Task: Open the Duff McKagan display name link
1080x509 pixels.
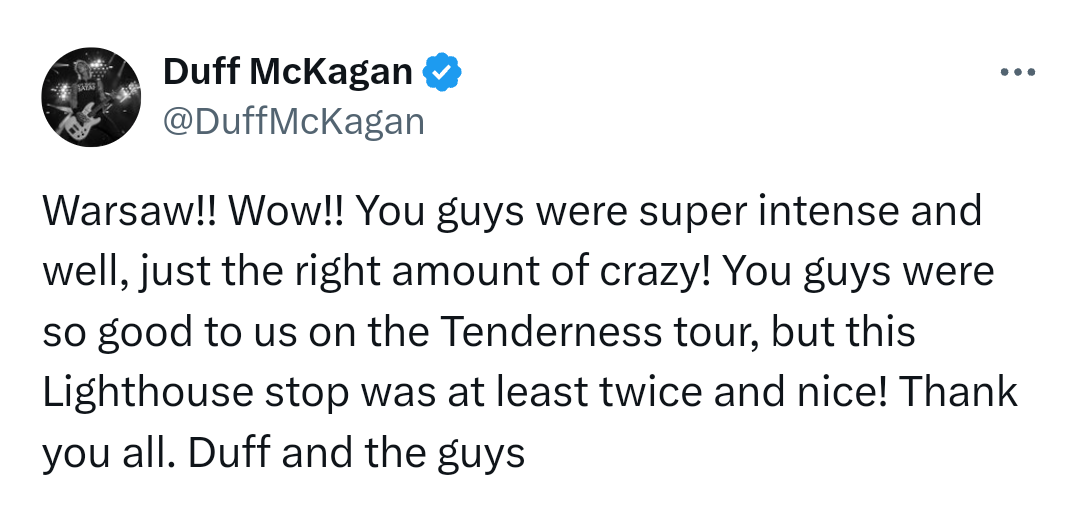Action: 287,72
